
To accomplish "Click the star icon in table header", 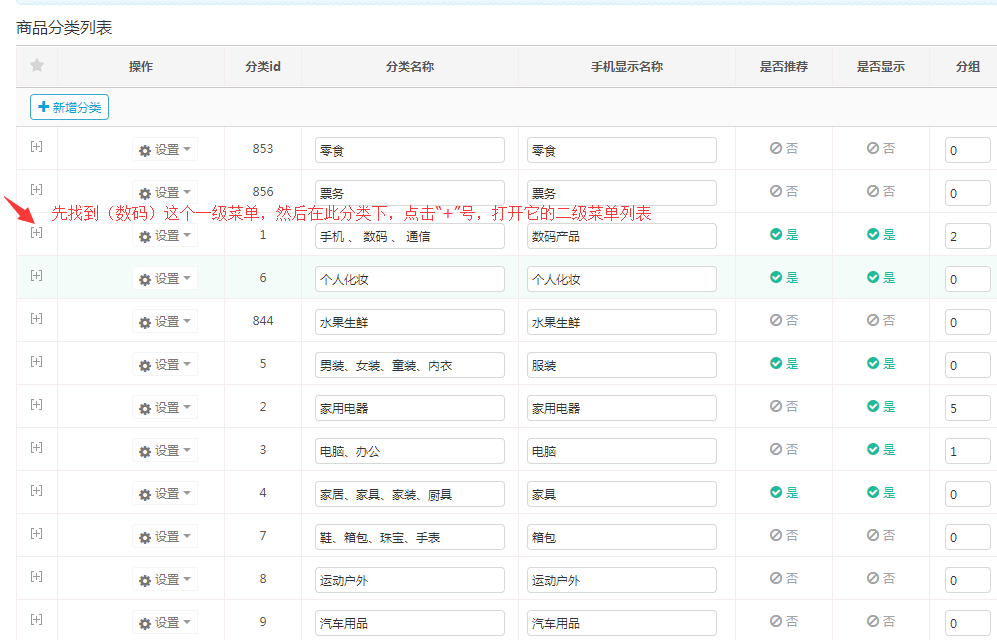I will coord(37,65).
